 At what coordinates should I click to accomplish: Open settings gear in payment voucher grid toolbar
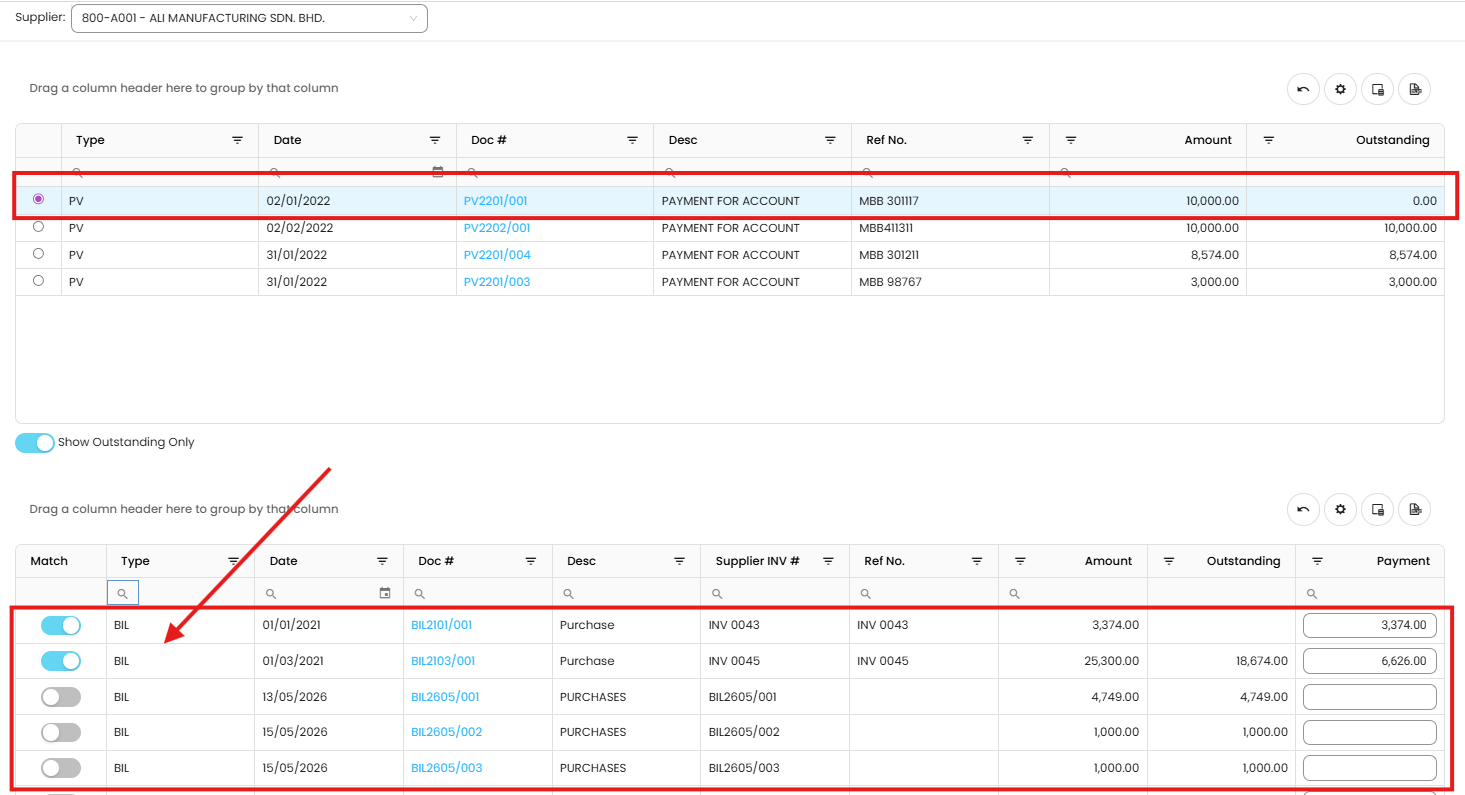coord(1340,89)
